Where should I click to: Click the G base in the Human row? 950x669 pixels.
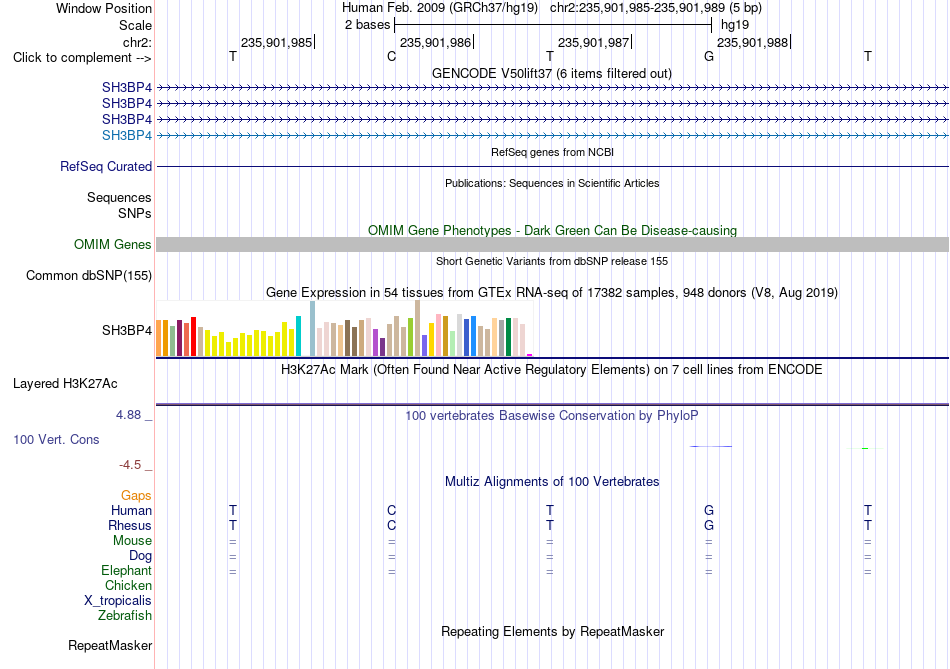pyautogui.click(x=709, y=511)
